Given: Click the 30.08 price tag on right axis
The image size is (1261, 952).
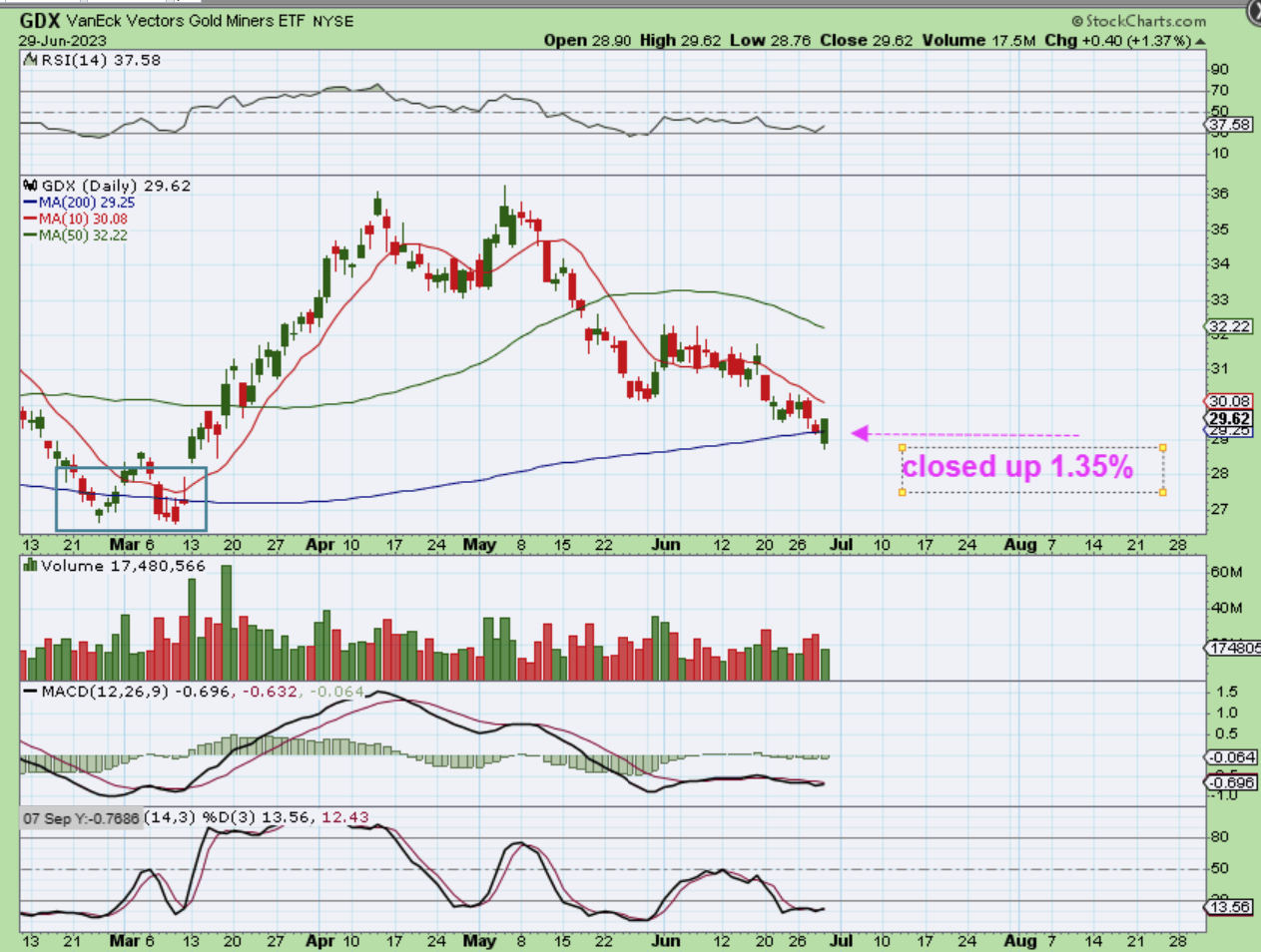Looking at the screenshot, I should (1229, 401).
